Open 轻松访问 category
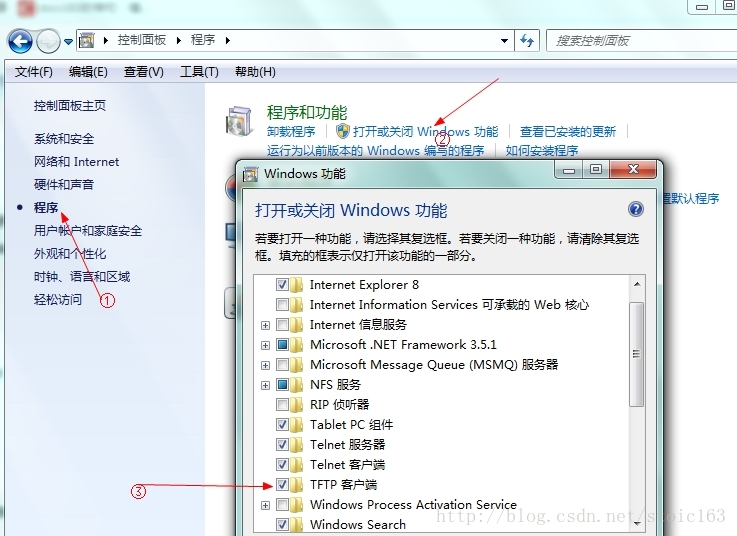The width and height of the screenshot is (737, 536). (58, 300)
